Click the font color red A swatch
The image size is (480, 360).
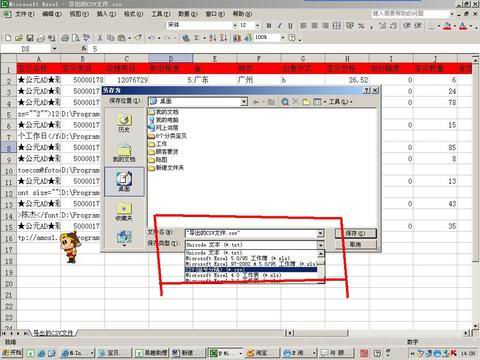(463, 26)
